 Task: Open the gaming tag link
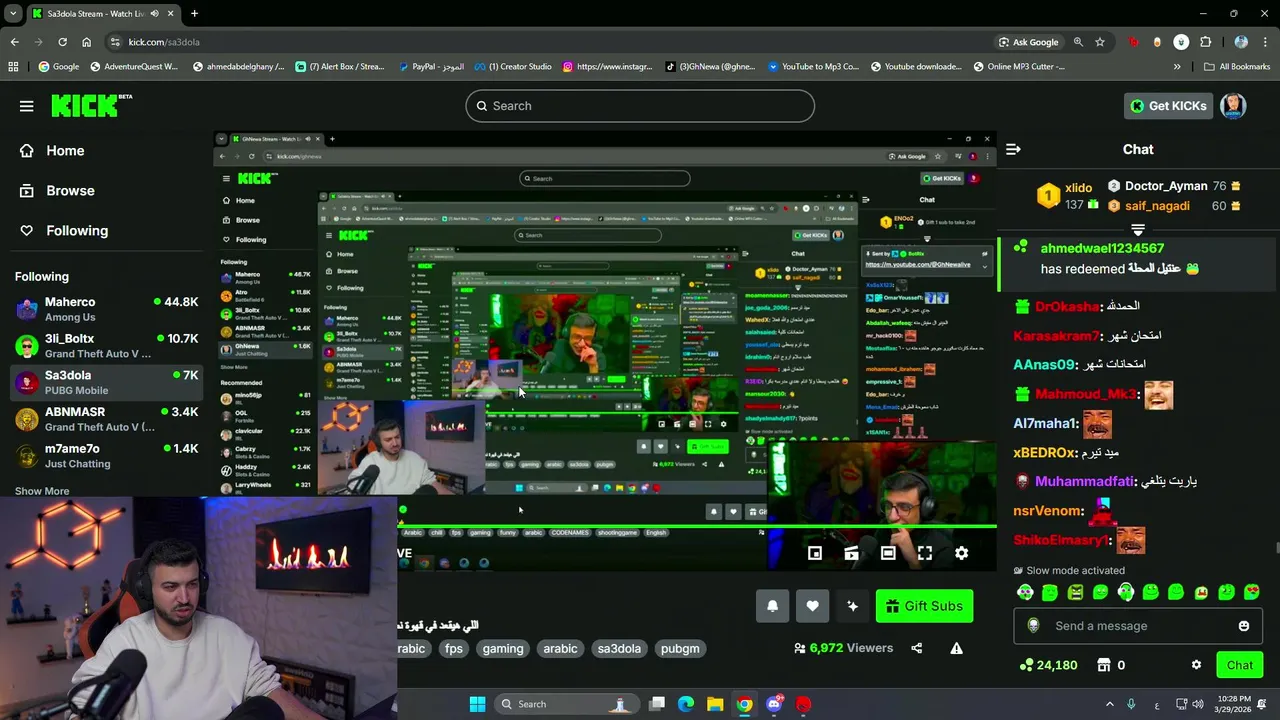[x=503, y=649]
